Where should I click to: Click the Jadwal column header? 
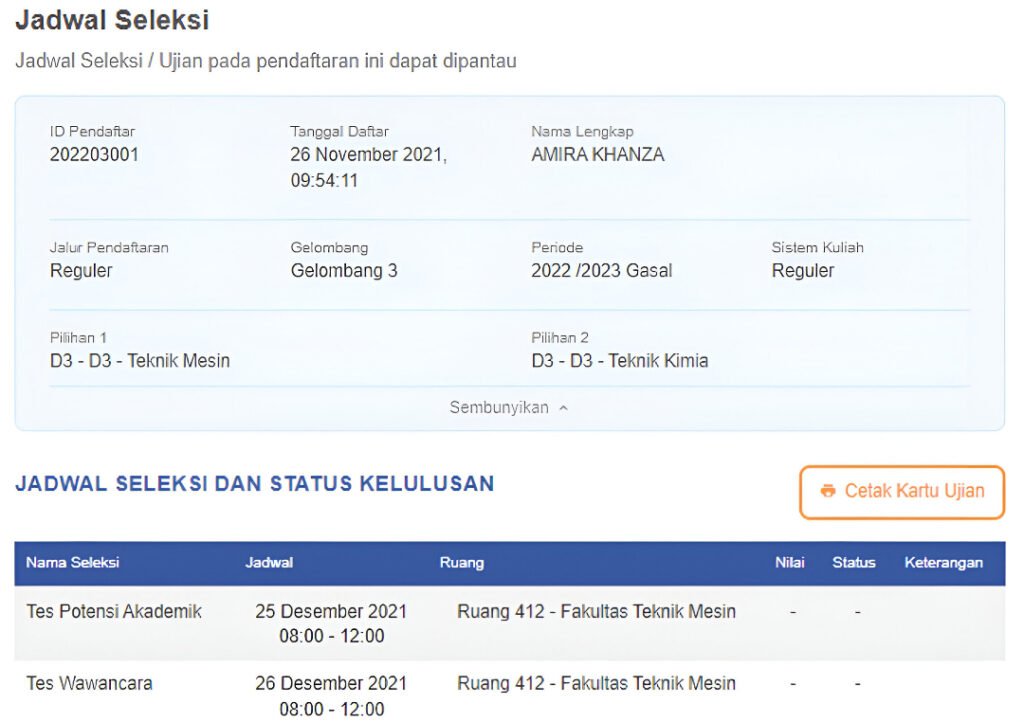point(269,563)
